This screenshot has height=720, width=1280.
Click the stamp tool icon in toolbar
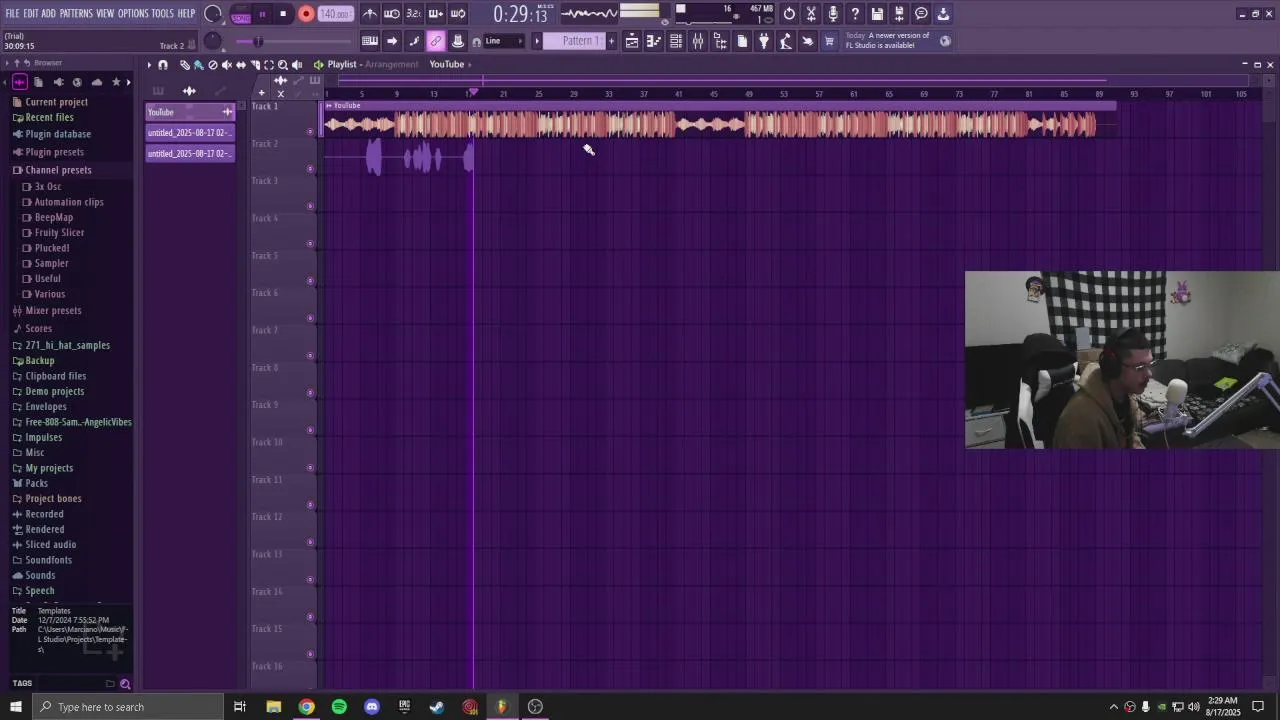coord(458,41)
